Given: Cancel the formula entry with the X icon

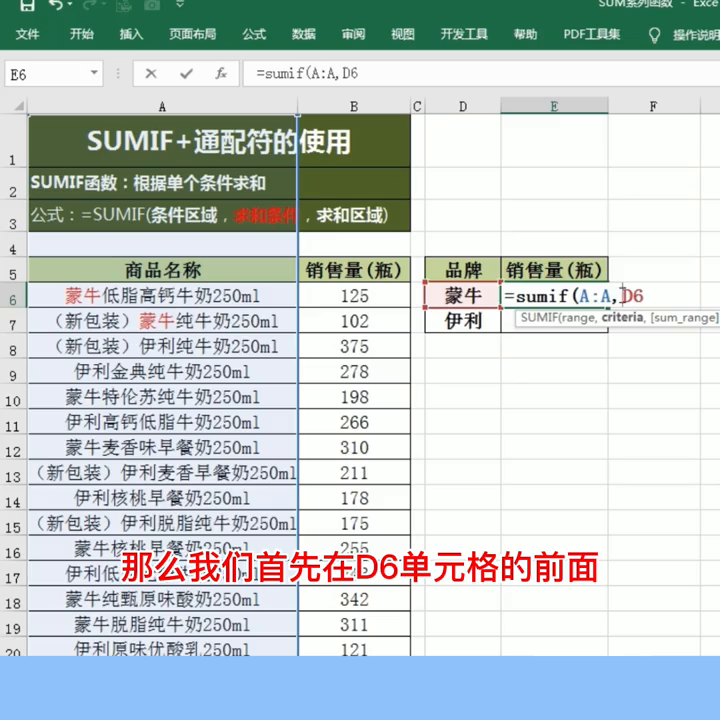Looking at the screenshot, I should pyautogui.click(x=151, y=73).
